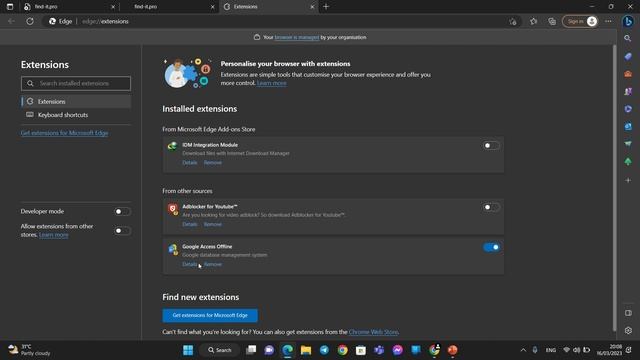
Task: Click the blue Get extensions for Microsoft Edge button
Action: (210, 315)
